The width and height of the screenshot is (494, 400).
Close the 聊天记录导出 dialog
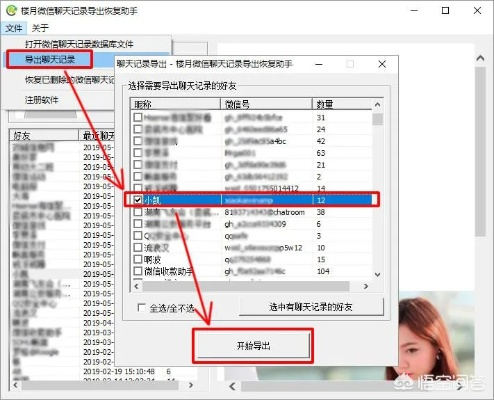pyautogui.click(x=382, y=64)
